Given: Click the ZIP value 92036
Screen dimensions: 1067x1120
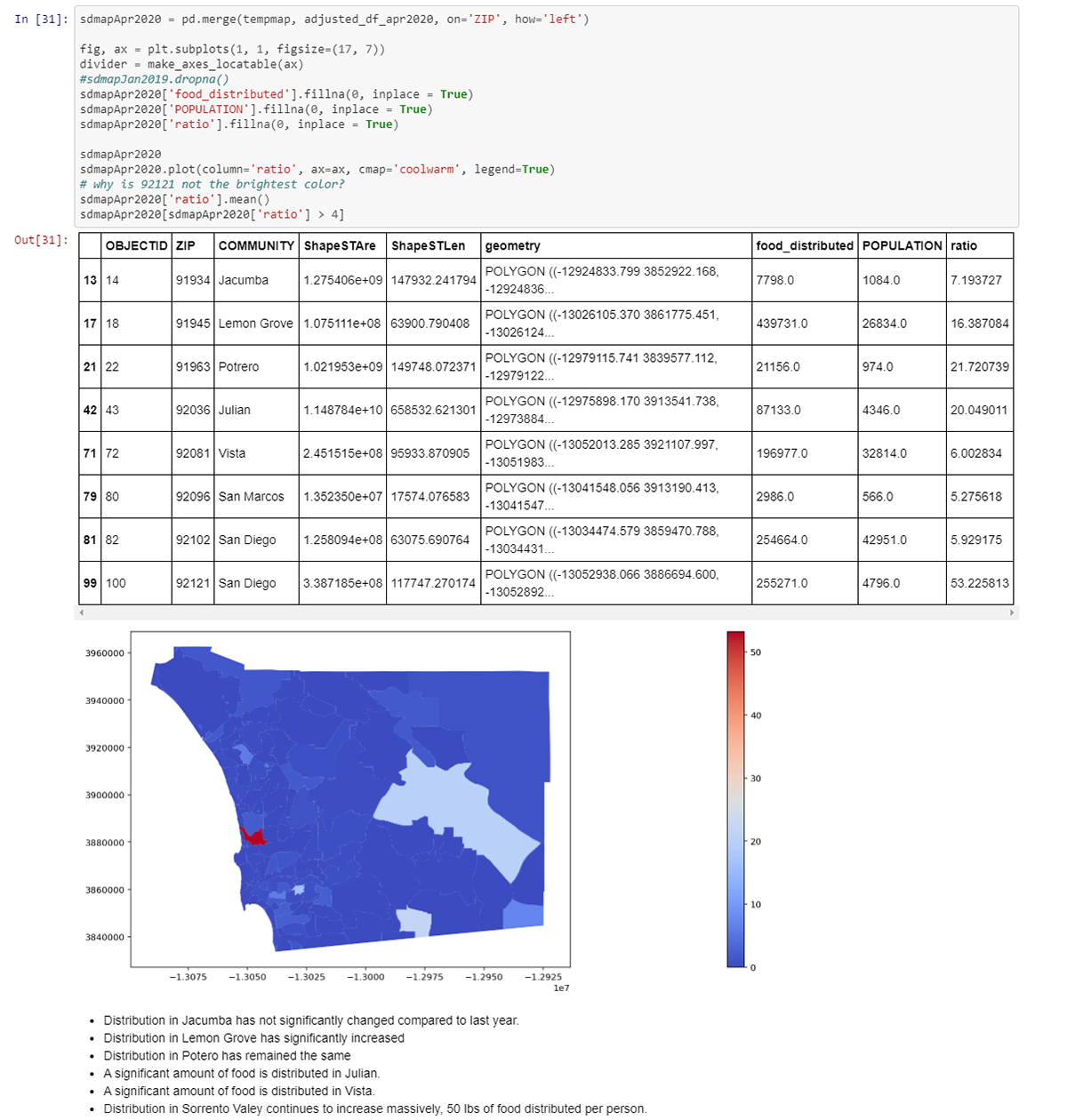Looking at the screenshot, I should click(x=193, y=410).
